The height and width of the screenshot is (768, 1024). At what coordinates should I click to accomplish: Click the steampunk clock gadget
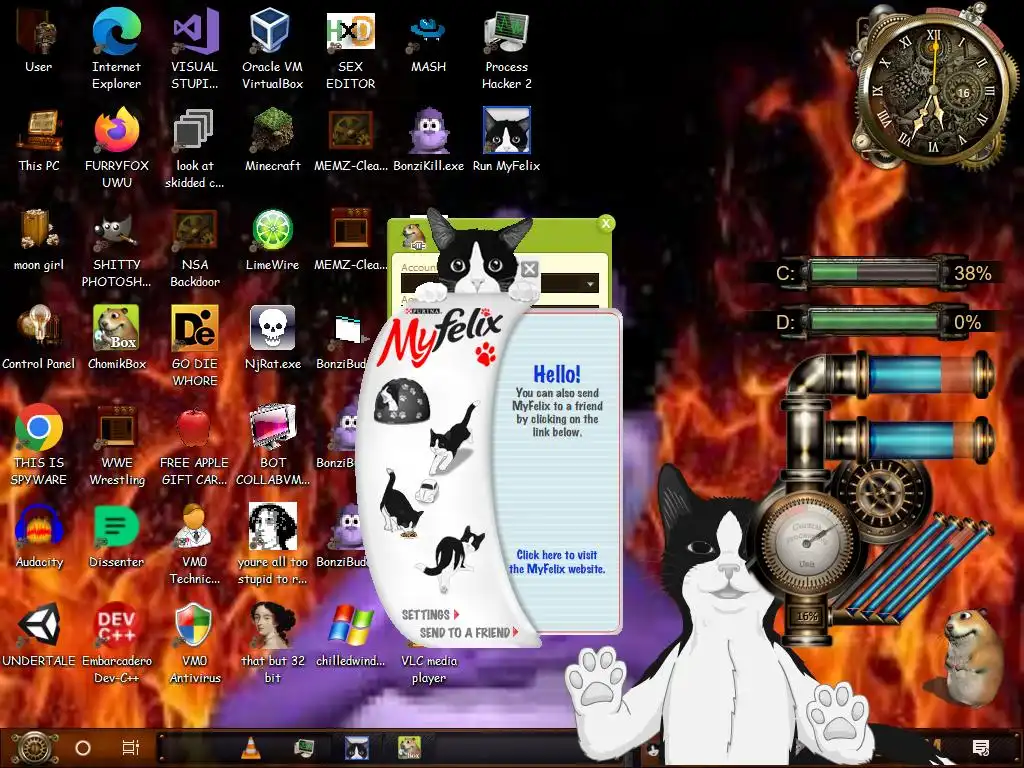click(933, 91)
